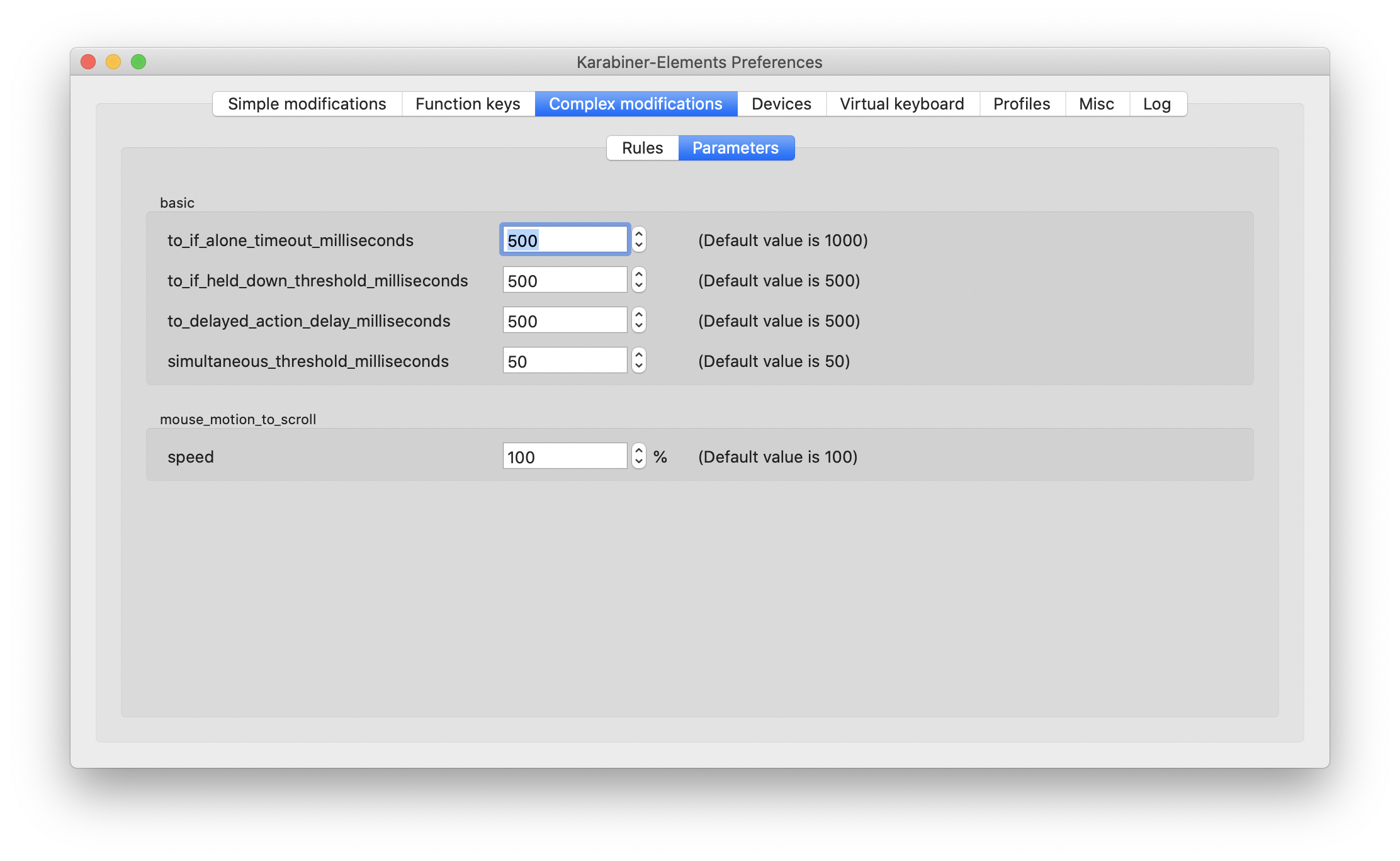
Task: Click the mouse scroll speed percent field
Action: (565, 456)
